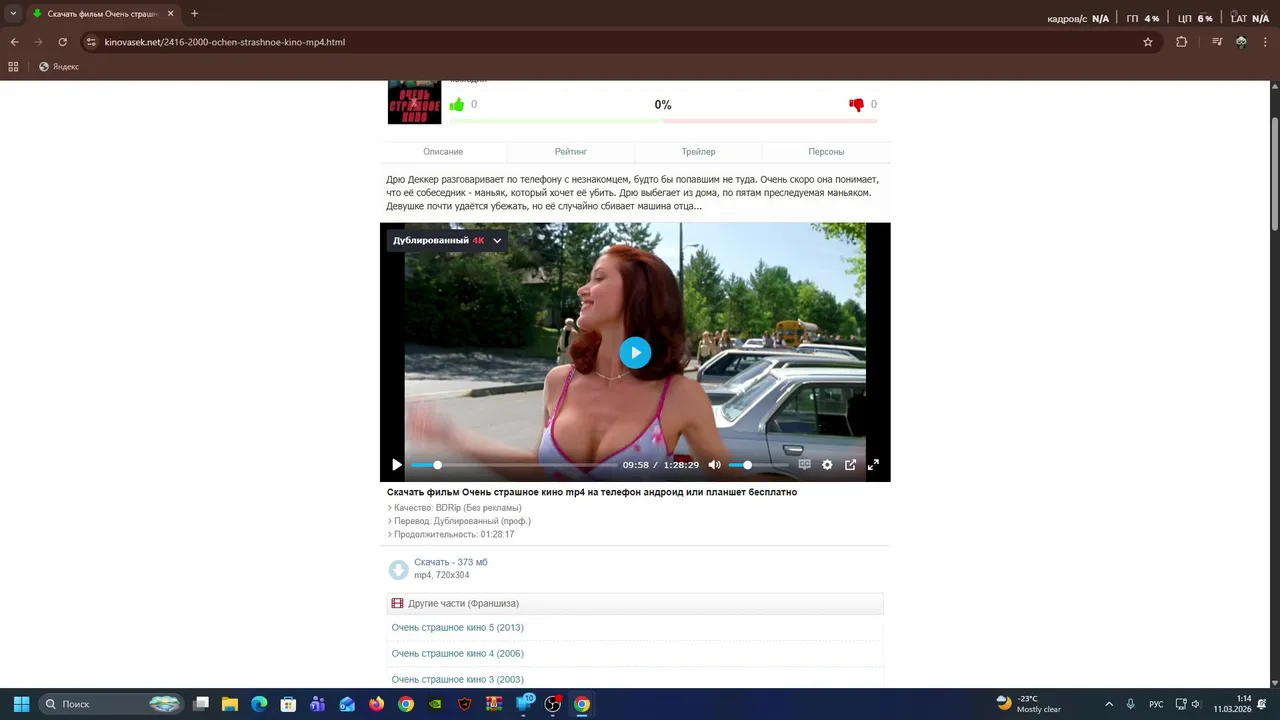Switch to the Описание tab
Screen dimensions: 1280x720
pyautogui.click(x=443, y=152)
